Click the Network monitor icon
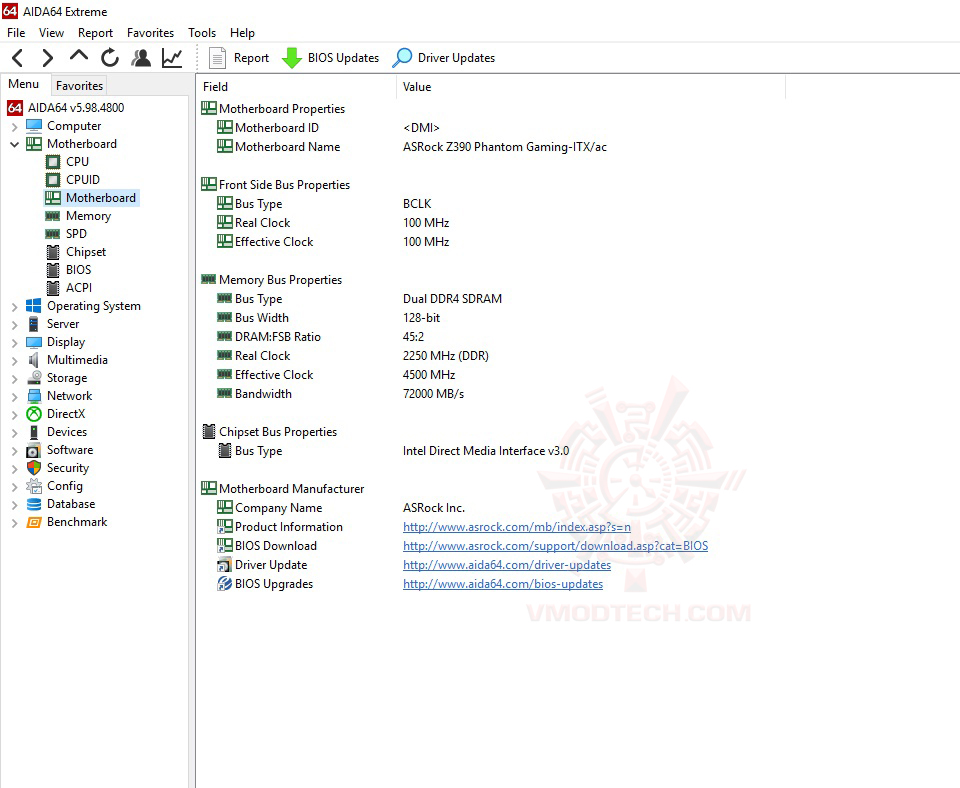 pos(34,396)
